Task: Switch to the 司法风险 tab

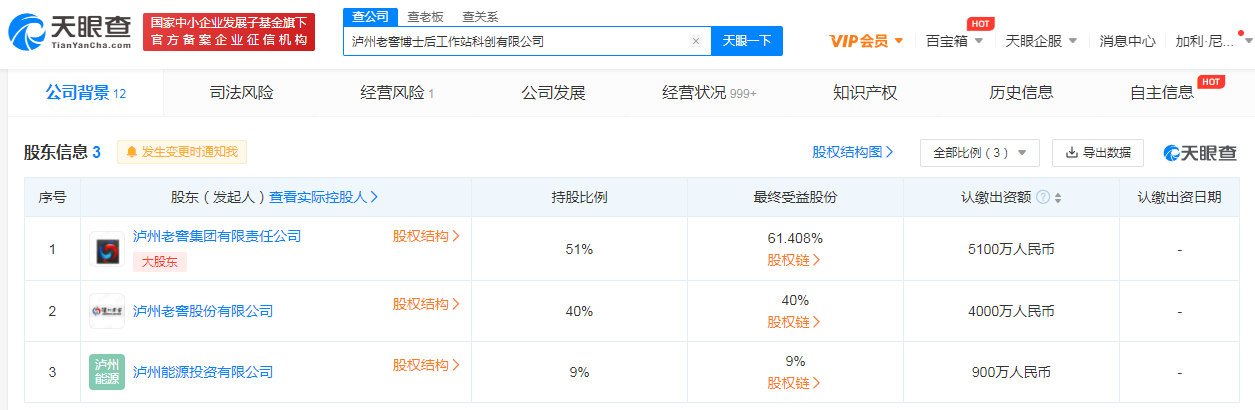Action: click(241, 93)
